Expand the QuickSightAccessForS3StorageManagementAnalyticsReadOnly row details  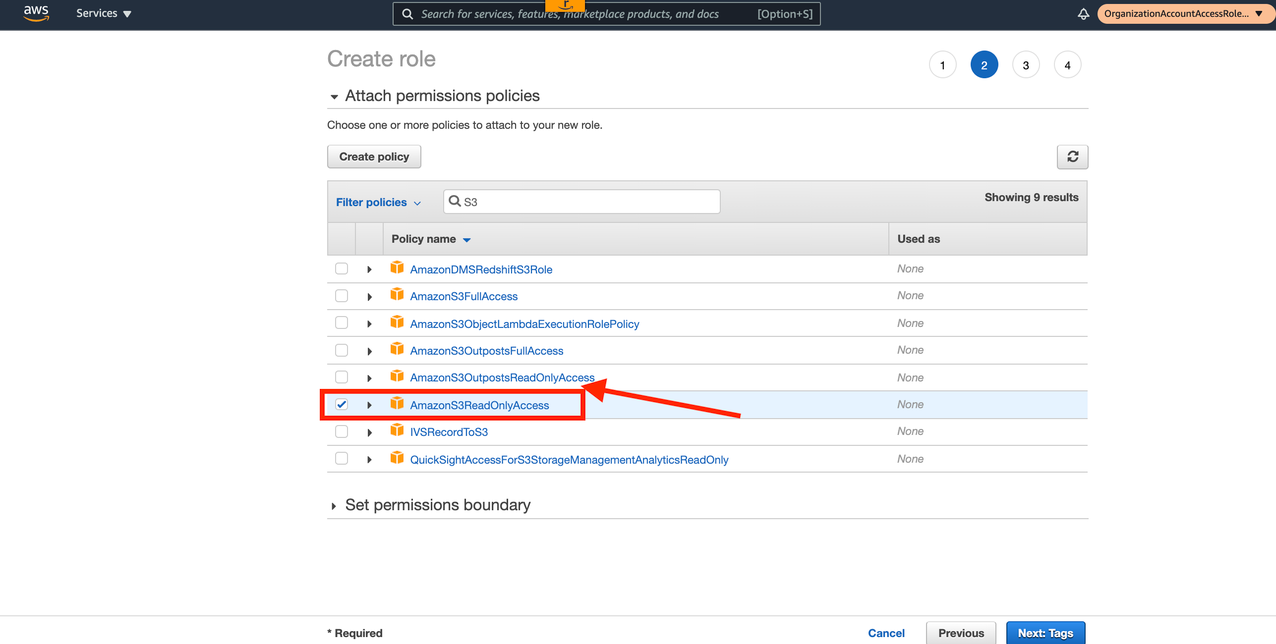369,460
